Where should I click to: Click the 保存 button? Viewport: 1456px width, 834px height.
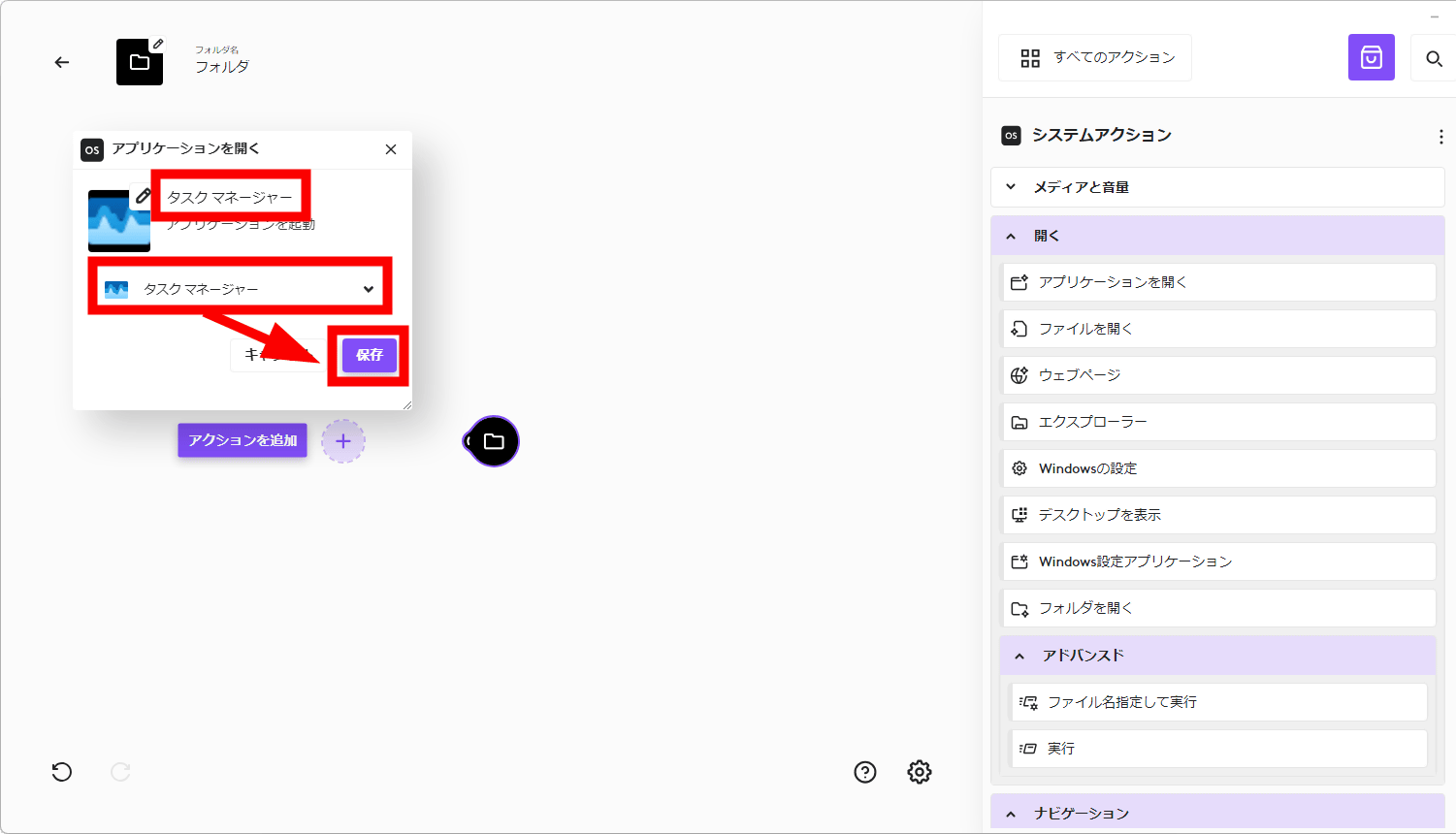click(369, 355)
